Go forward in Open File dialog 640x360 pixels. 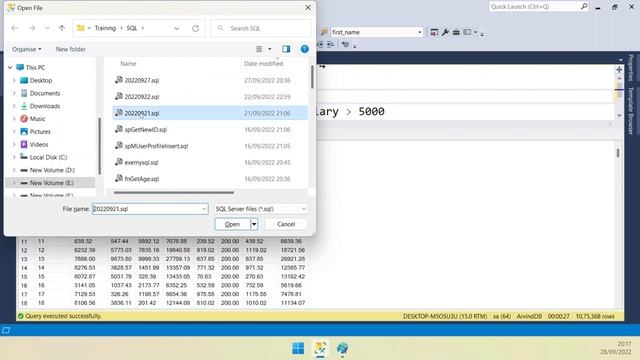[32, 28]
